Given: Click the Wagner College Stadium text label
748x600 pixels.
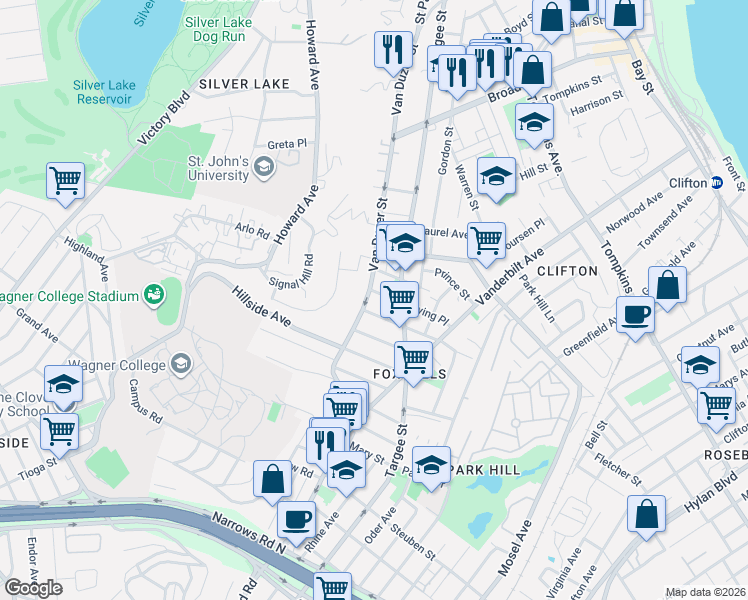Looking at the screenshot, I should point(69,297).
